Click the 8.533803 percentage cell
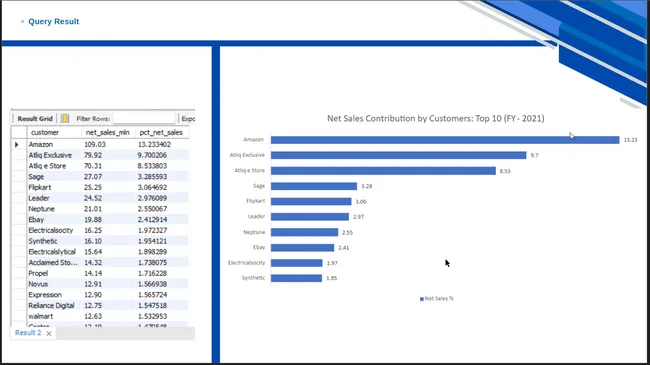The image size is (650, 365). pos(153,166)
